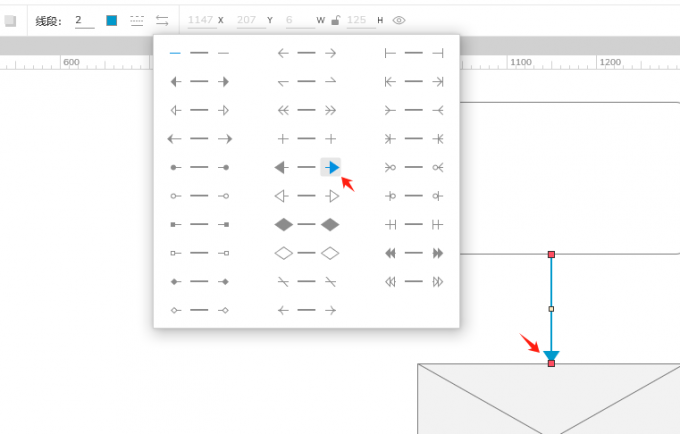Select the small hollow square right end
The height and width of the screenshot is (434, 680).
point(224,253)
